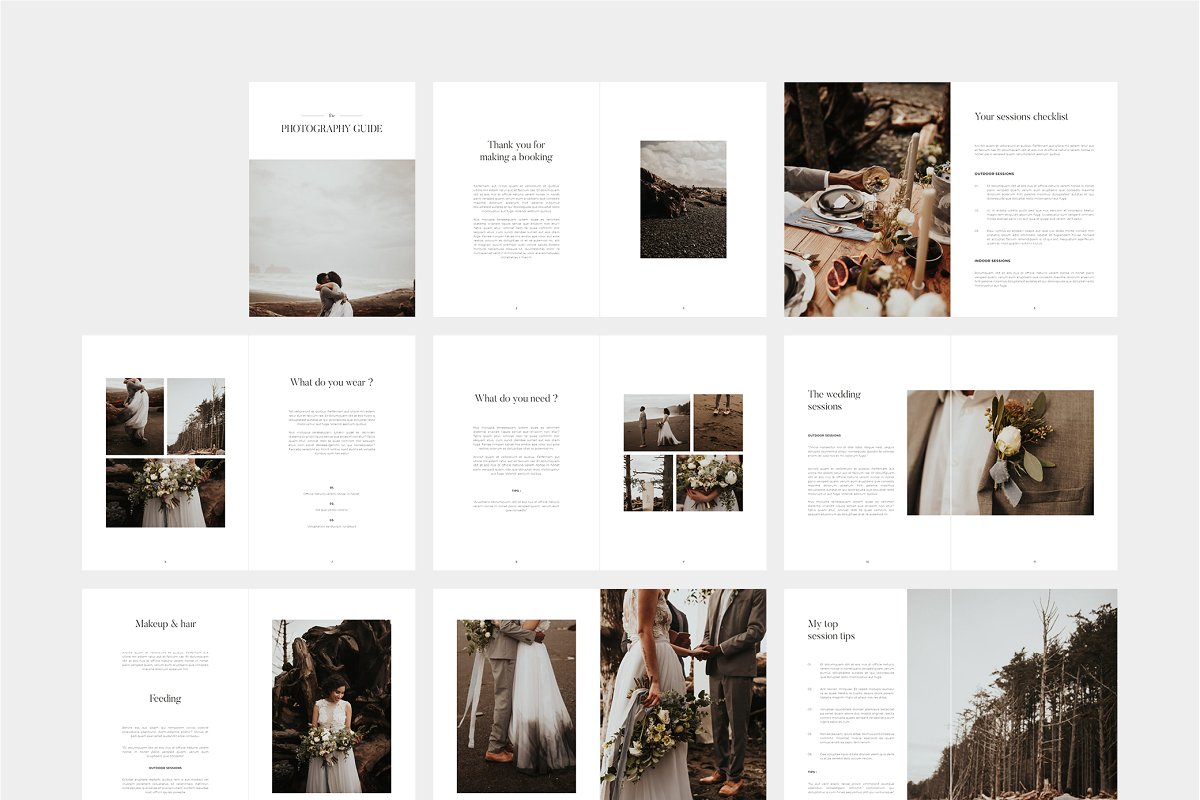The image size is (1200, 800).
Task: Click the 'Your sessions checklist' heading
Action: (x=1021, y=116)
